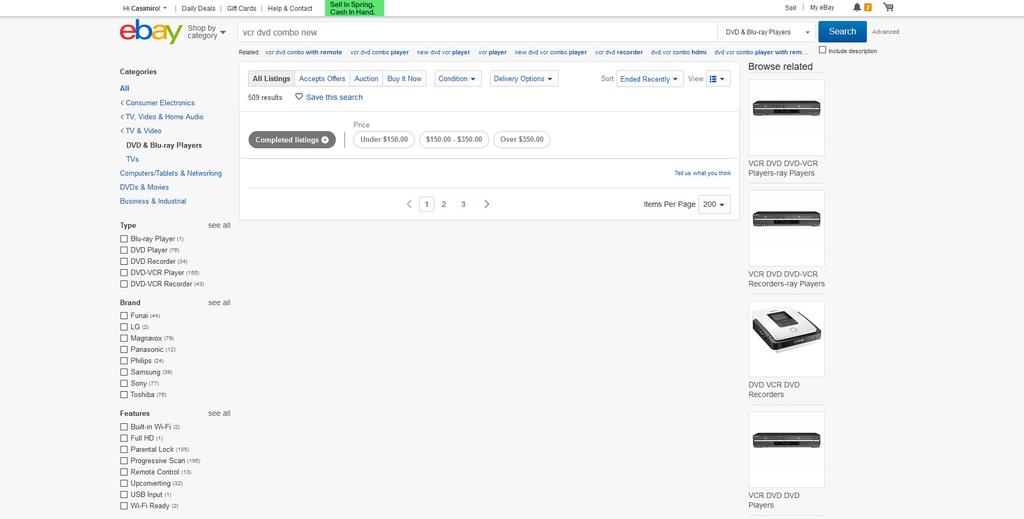1024x519 pixels.
Task: Tick Include description checkbox
Action: click(x=822, y=50)
